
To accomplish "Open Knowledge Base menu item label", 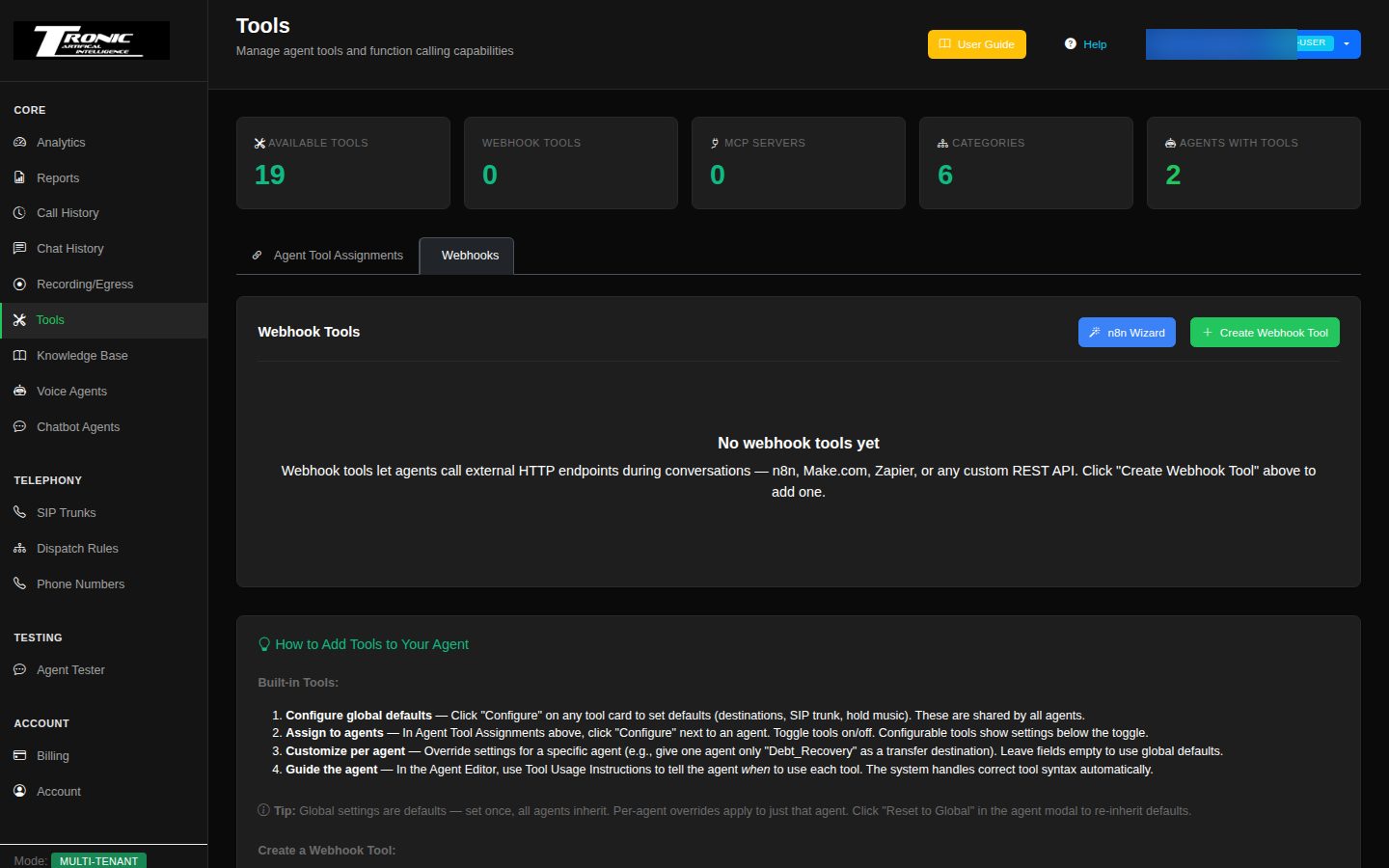I will (82, 356).
